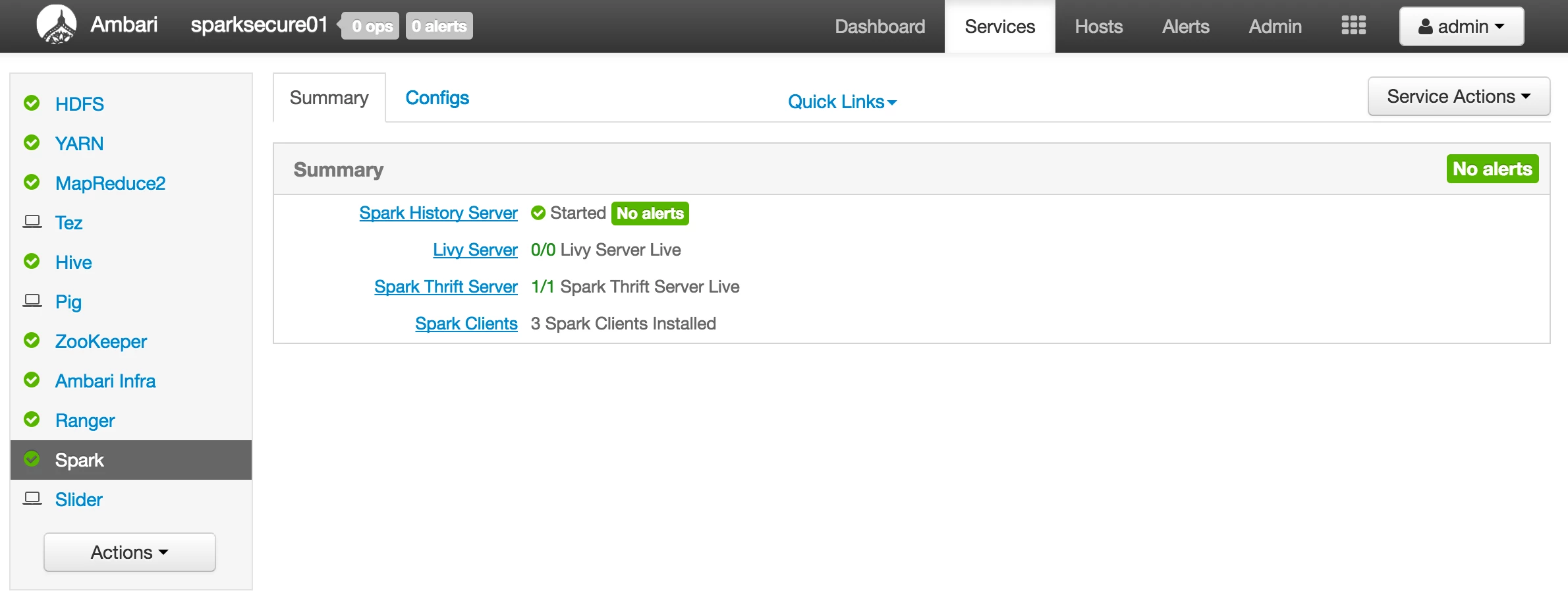Open the admin user dropdown
This screenshot has height=601, width=1568.
click(1461, 26)
